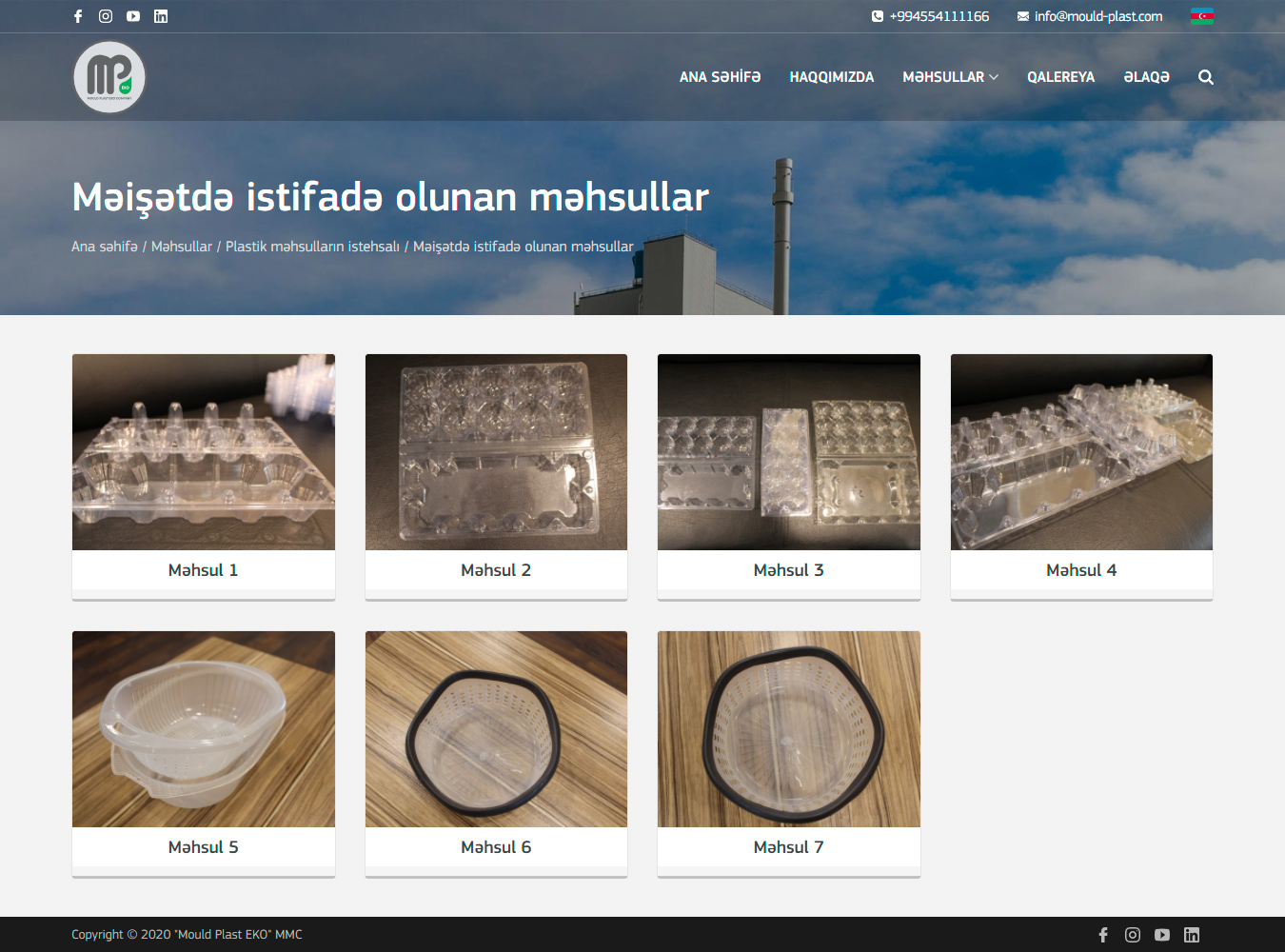Call the +994554111166 phone link
1285x952 pixels.
(x=939, y=16)
